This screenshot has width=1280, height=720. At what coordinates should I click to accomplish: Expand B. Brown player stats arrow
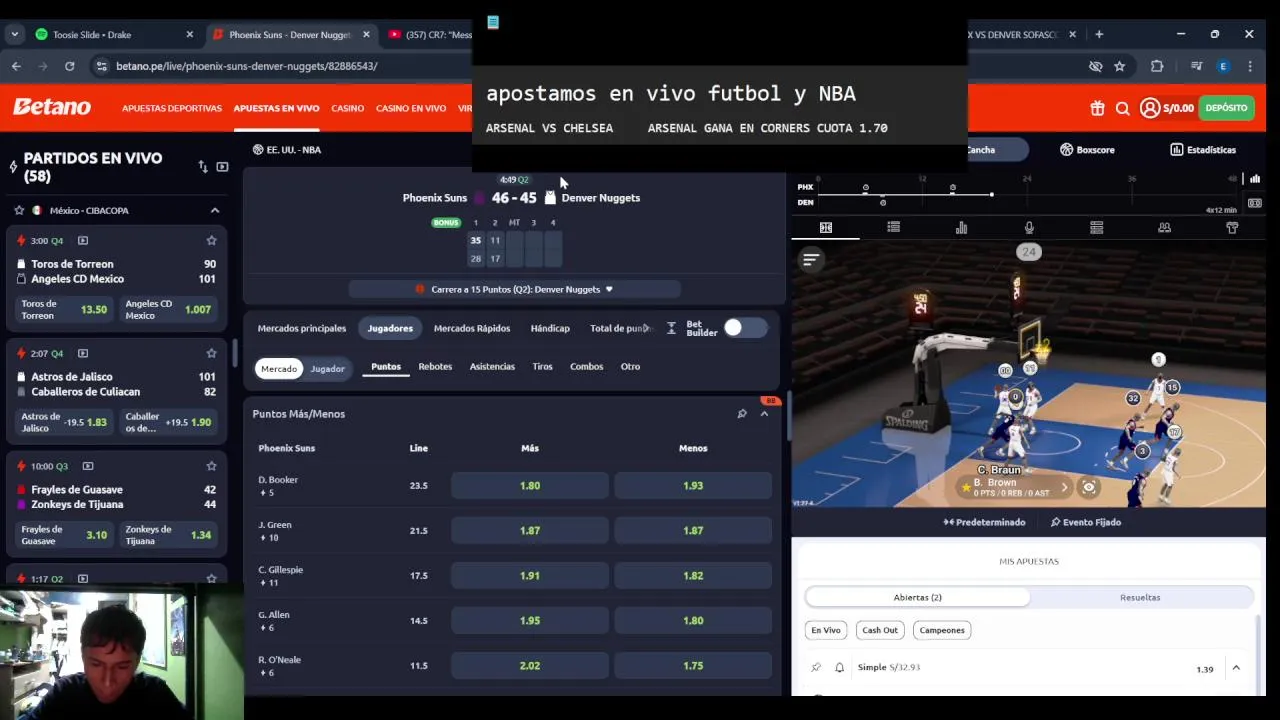pos(1064,488)
